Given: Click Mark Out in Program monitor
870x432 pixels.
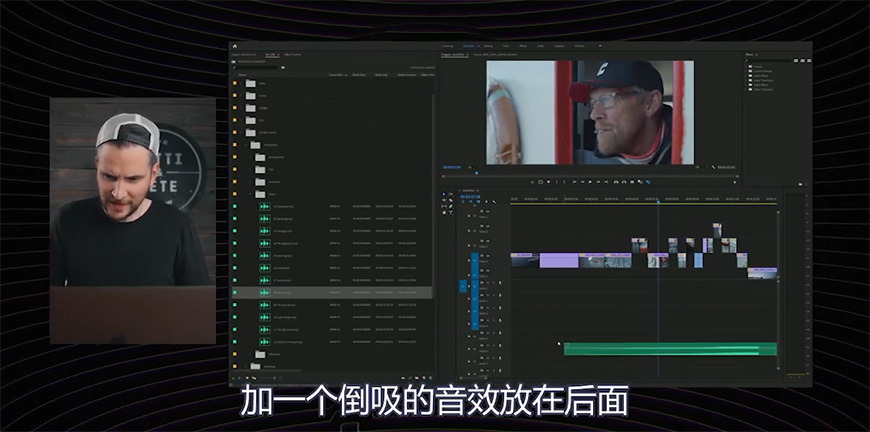Looking at the screenshot, I should [x=564, y=182].
